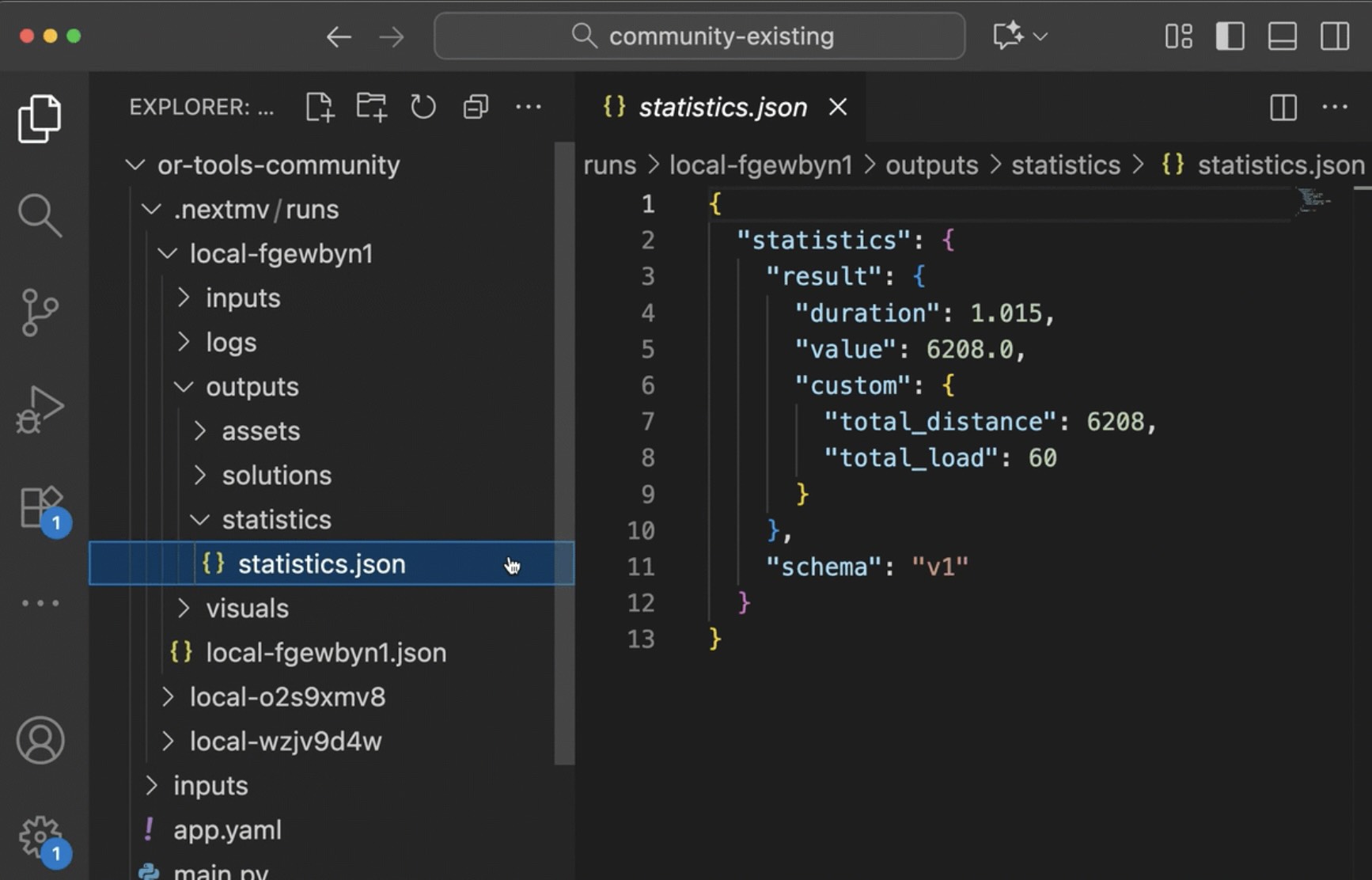Viewport: 1372px width, 880px height.
Task: Click the editor minimap preview
Action: [1316, 200]
